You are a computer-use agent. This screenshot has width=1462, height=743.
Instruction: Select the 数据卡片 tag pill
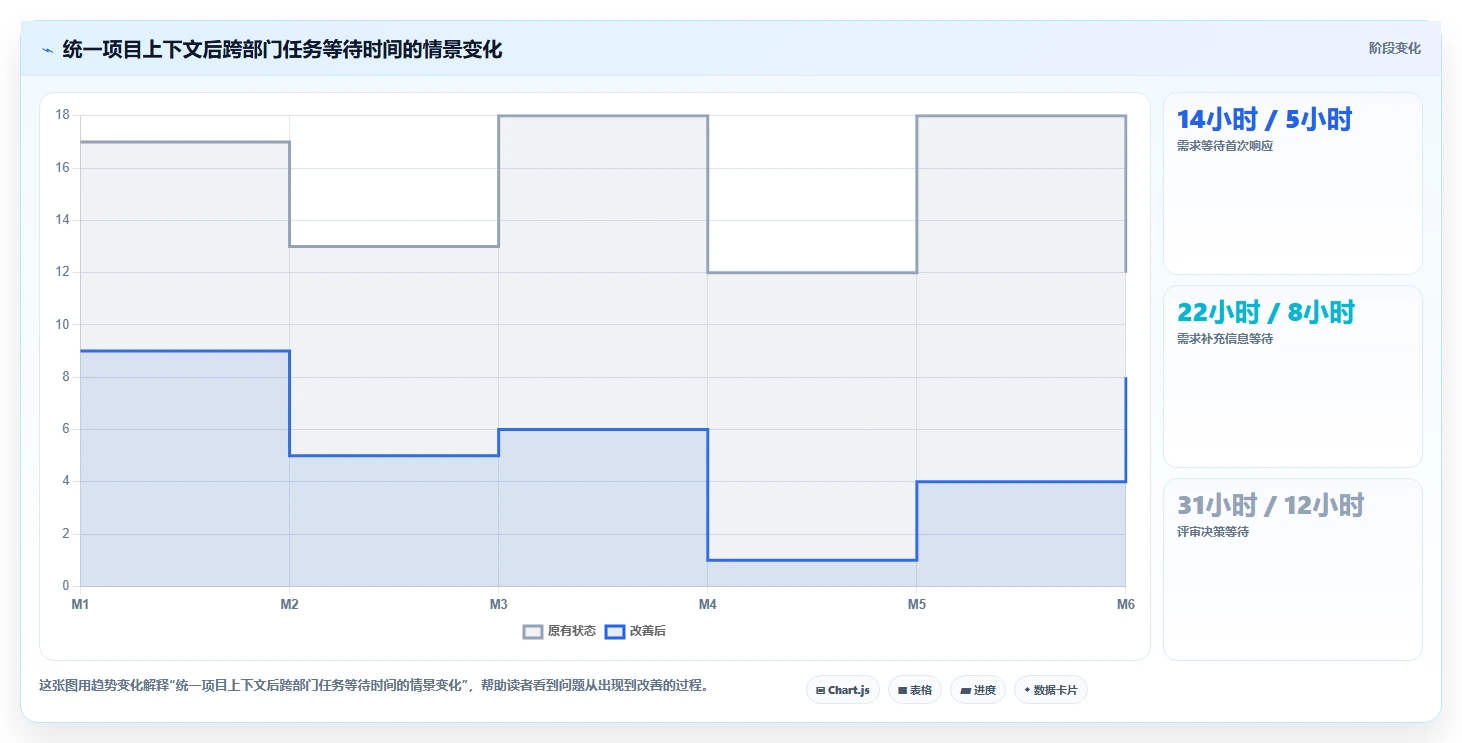click(x=1051, y=690)
